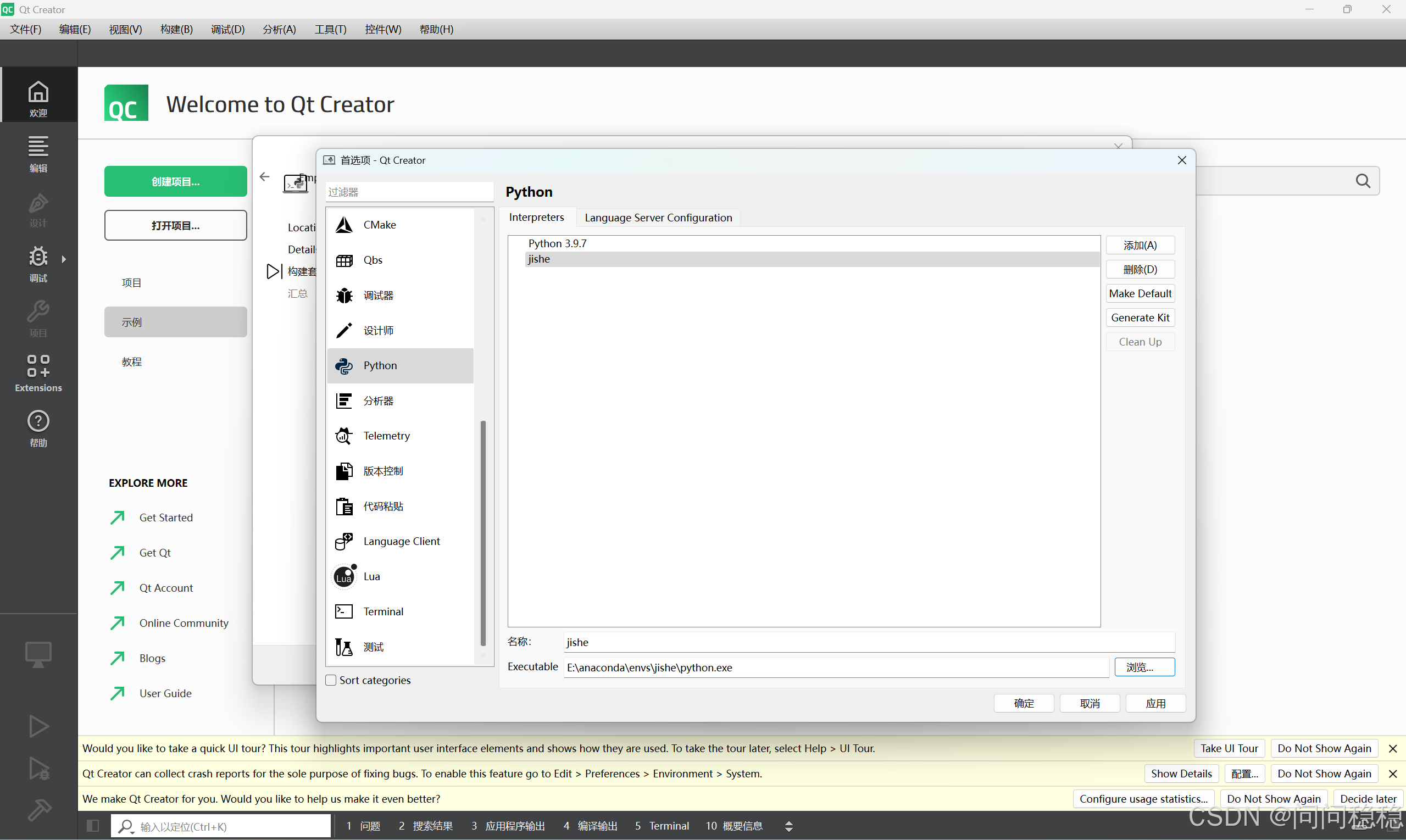The height and width of the screenshot is (840, 1406).
Task: Switch to Debug mode in sidebar
Action: coord(38,263)
